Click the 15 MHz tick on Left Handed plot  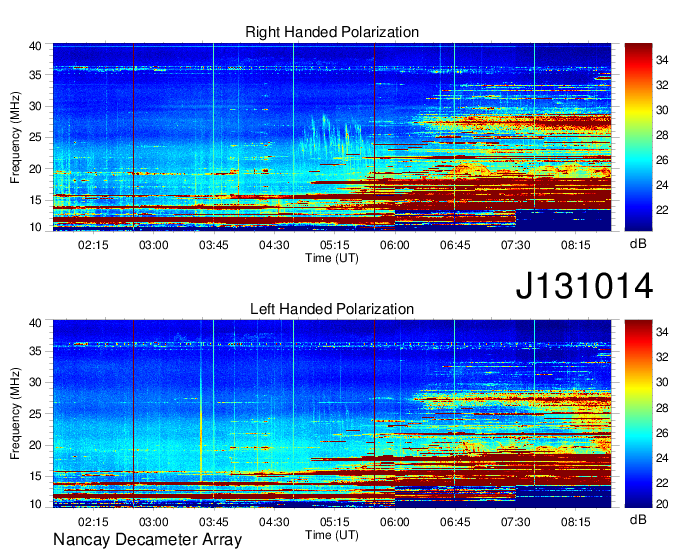(35, 477)
